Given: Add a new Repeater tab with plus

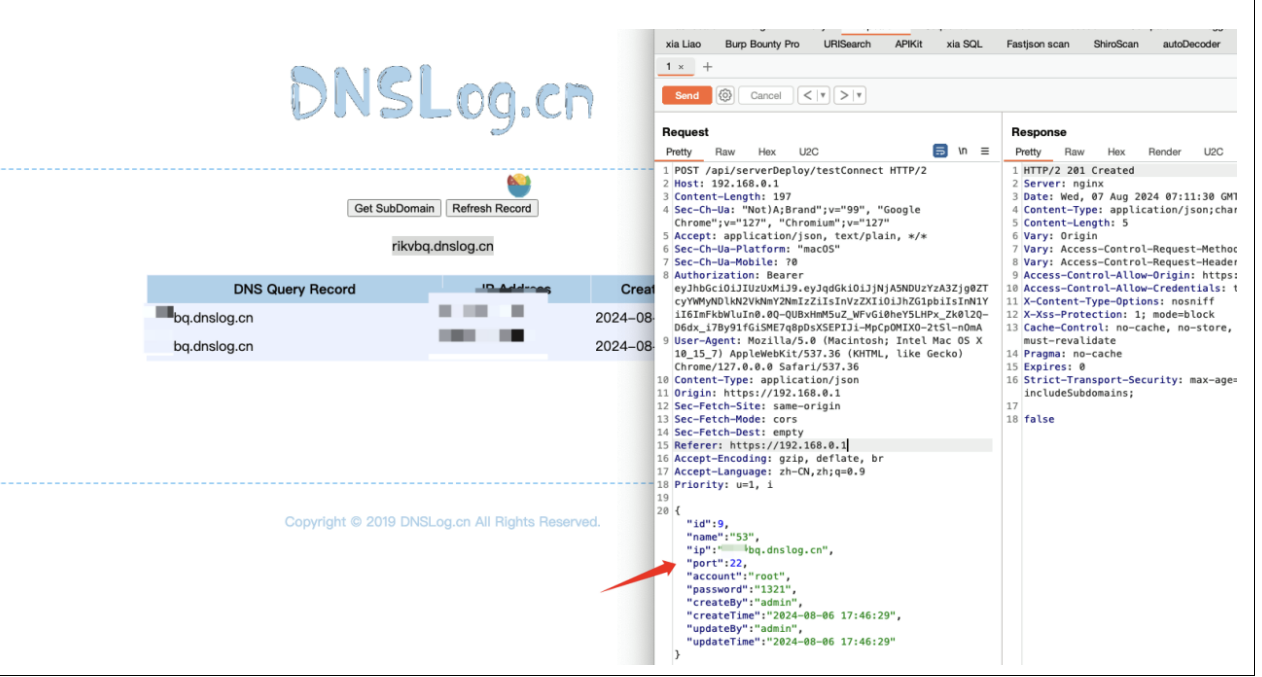Looking at the screenshot, I should 708,67.
